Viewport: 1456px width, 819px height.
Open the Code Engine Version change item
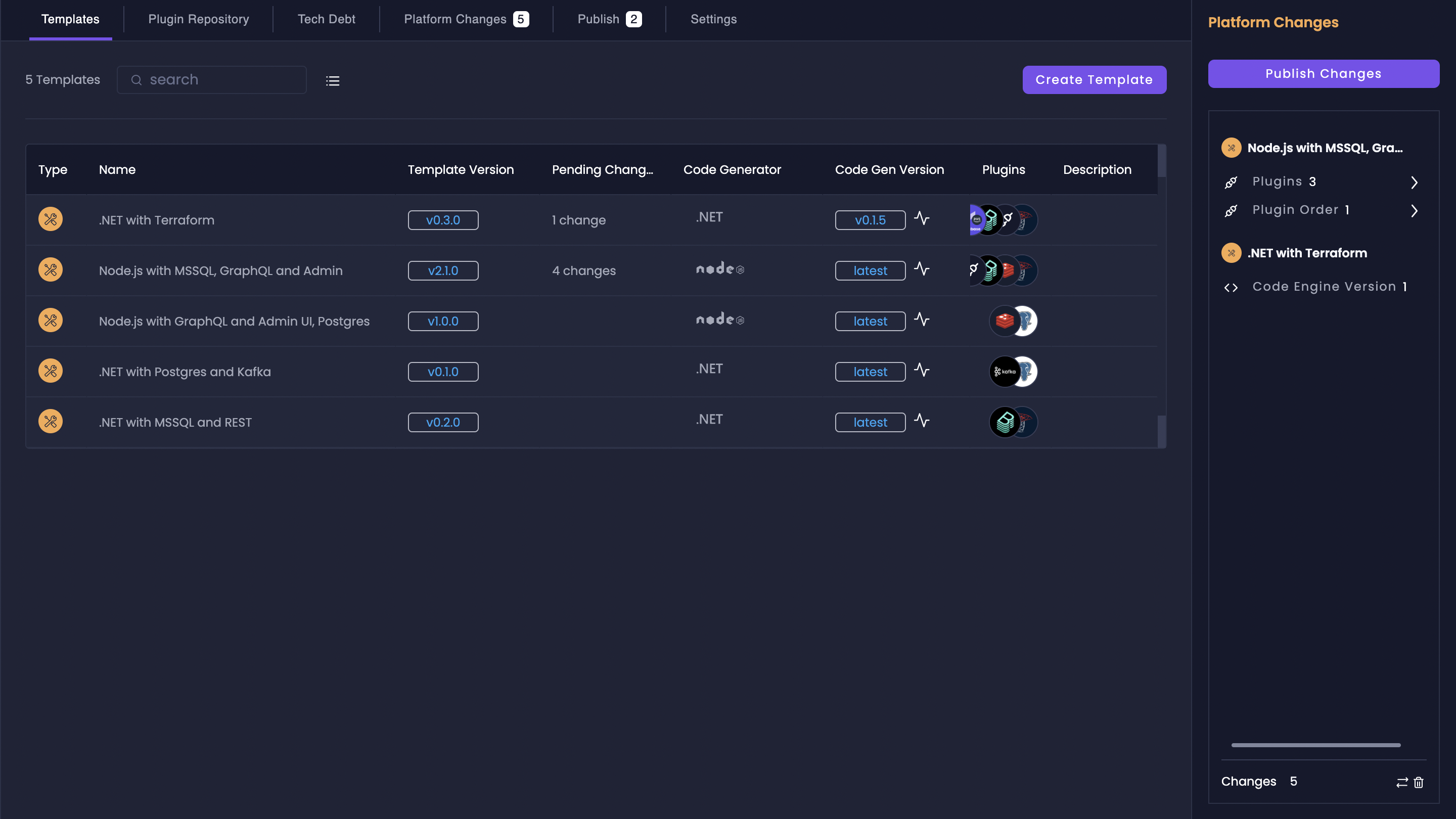(x=1324, y=287)
